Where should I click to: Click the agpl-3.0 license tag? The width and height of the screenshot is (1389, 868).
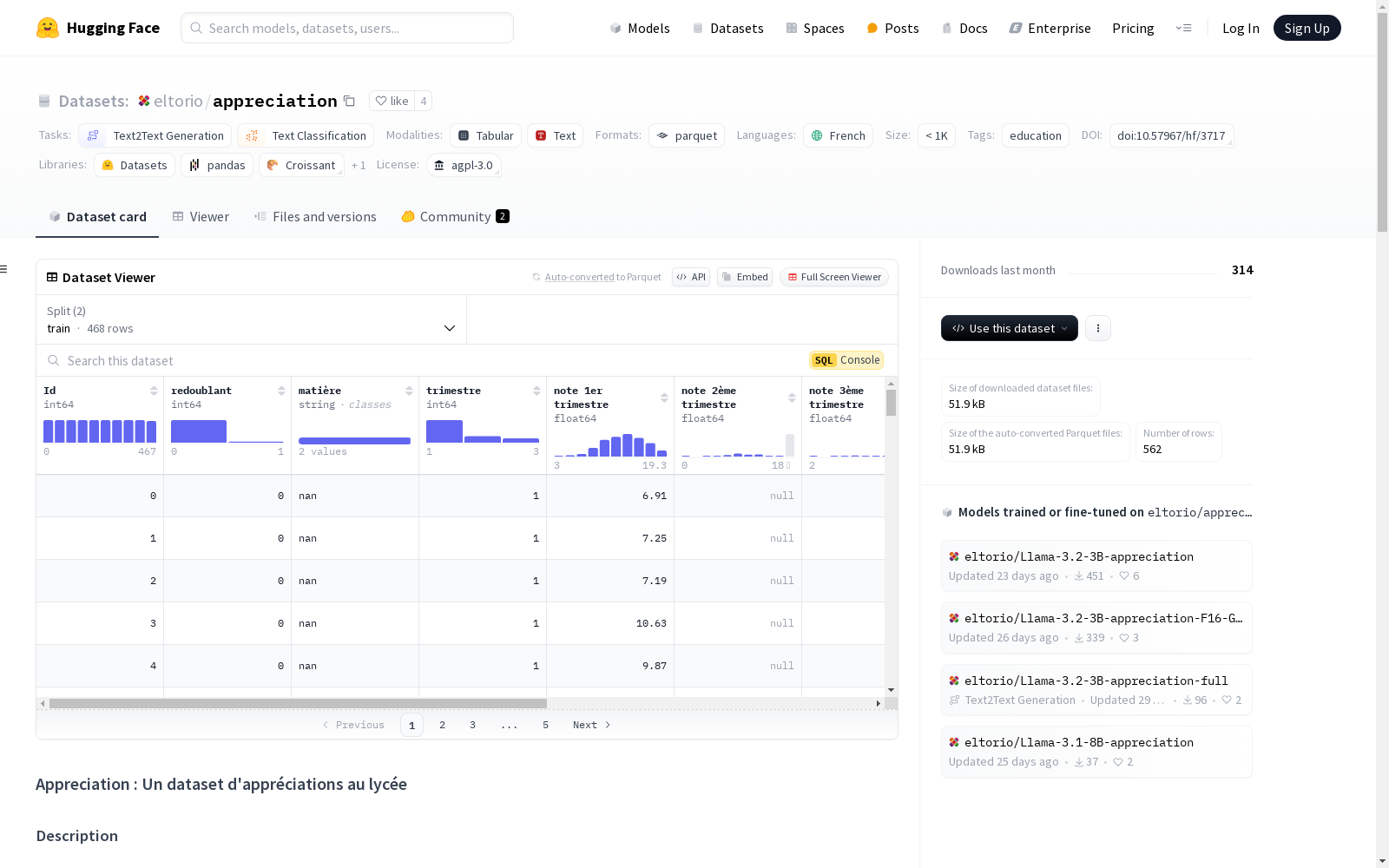click(x=464, y=165)
